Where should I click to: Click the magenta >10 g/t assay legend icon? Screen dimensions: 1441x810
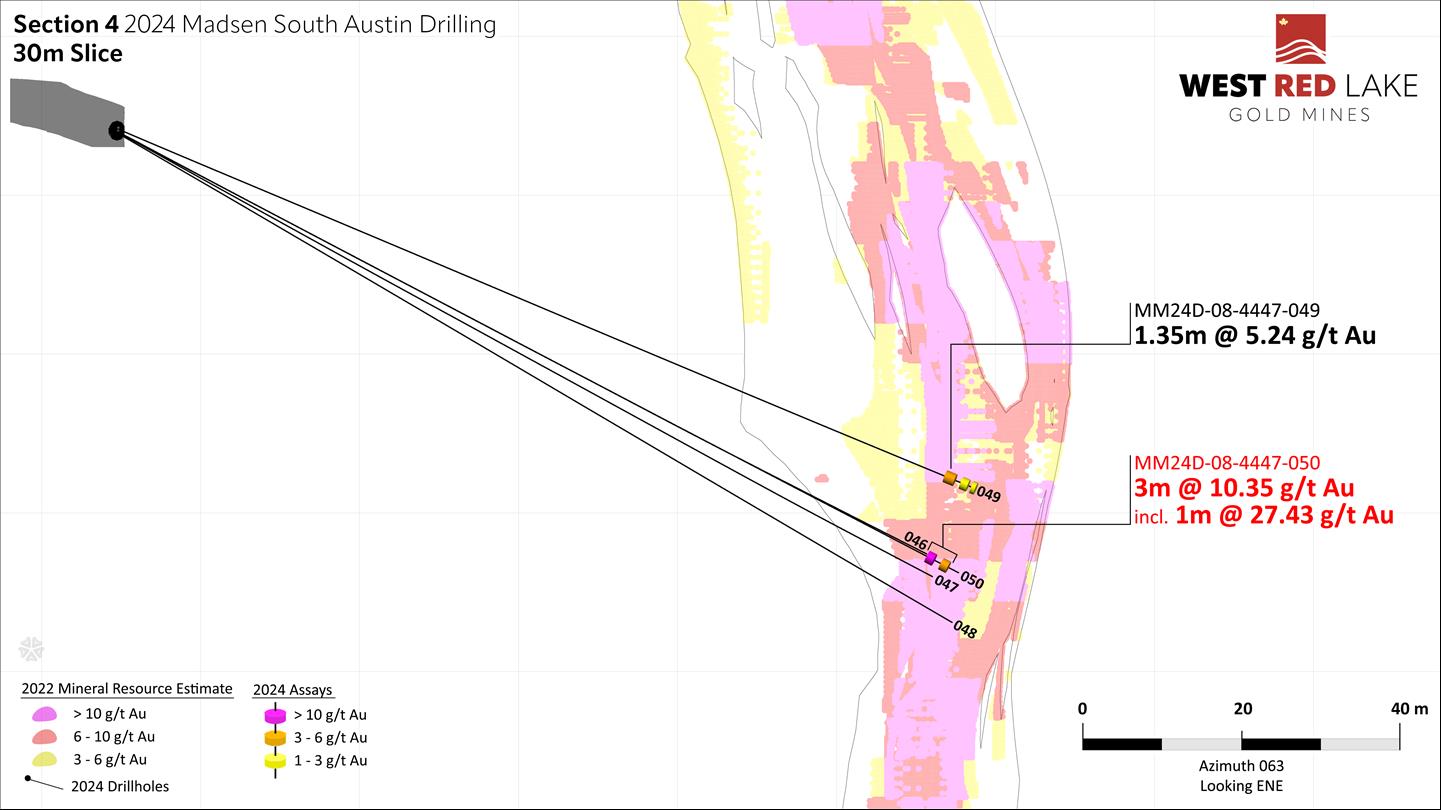(x=274, y=716)
